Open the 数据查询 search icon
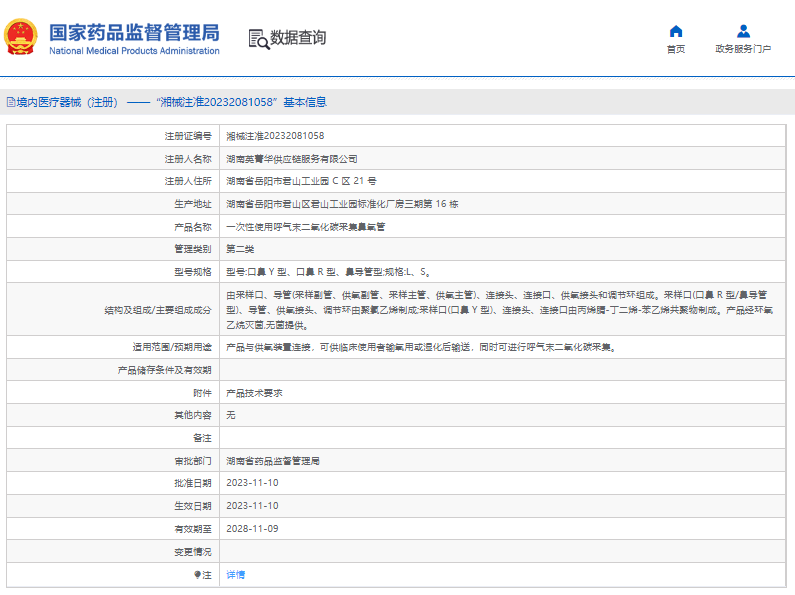This screenshot has width=795, height=595. [x=259, y=39]
